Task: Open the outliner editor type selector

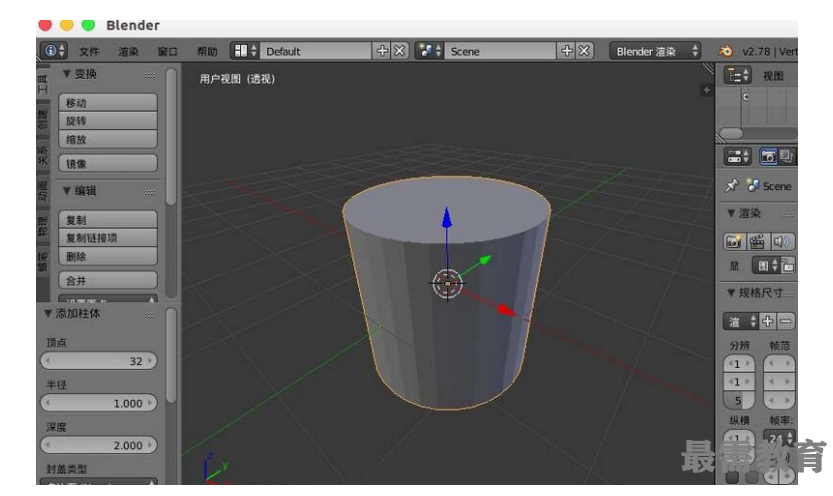Action: tap(737, 75)
